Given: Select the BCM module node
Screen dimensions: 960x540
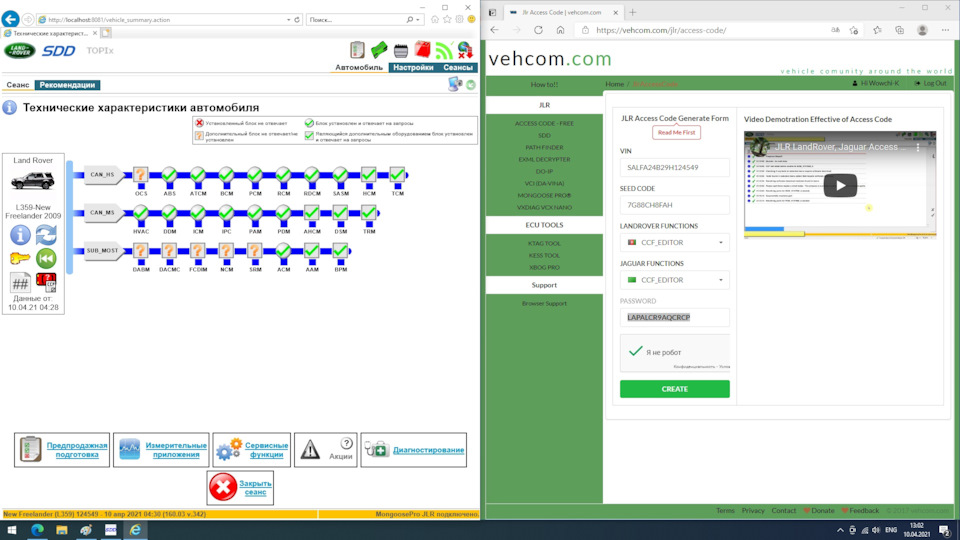Looking at the screenshot, I should (226, 175).
